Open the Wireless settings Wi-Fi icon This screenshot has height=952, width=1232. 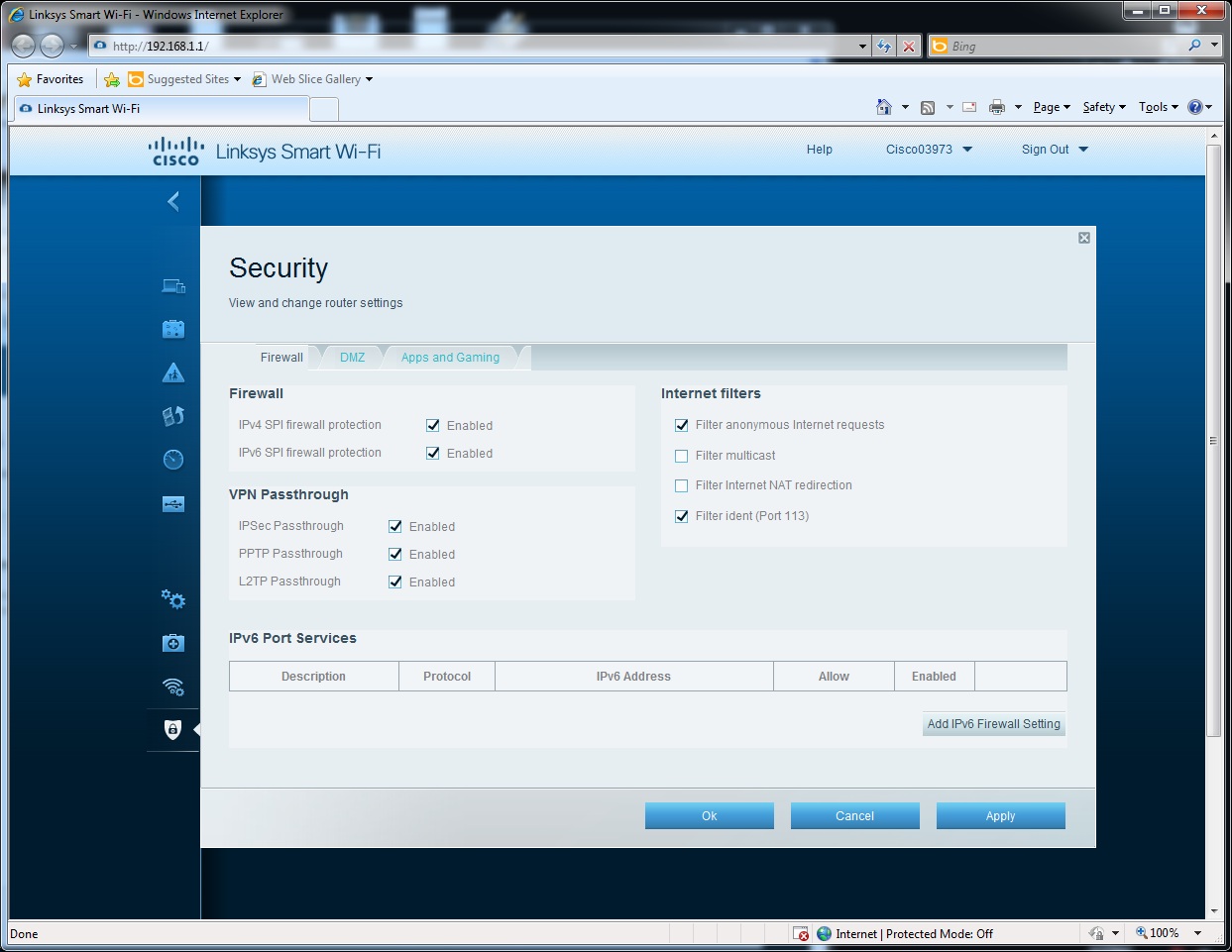pyautogui.click(x=173, y=687)
